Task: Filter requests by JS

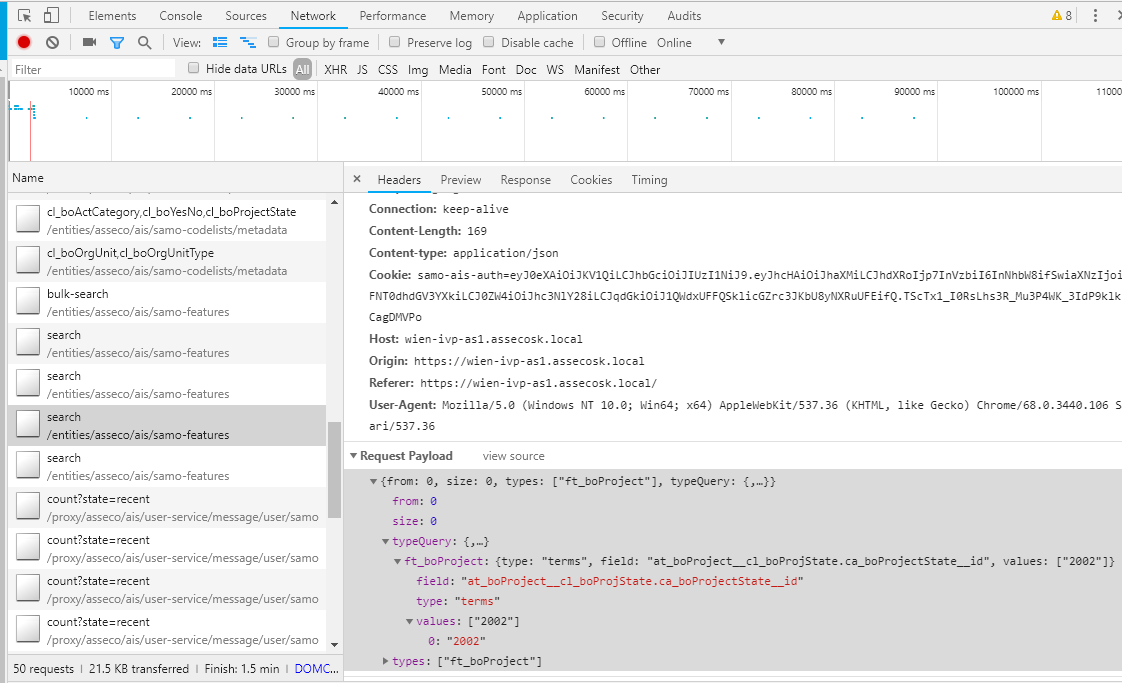Action: (362, 69)
